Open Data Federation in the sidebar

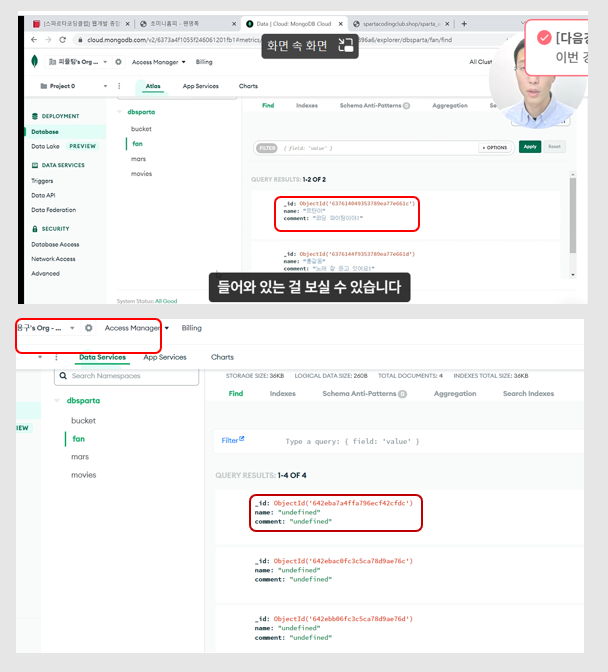point(54,210)
